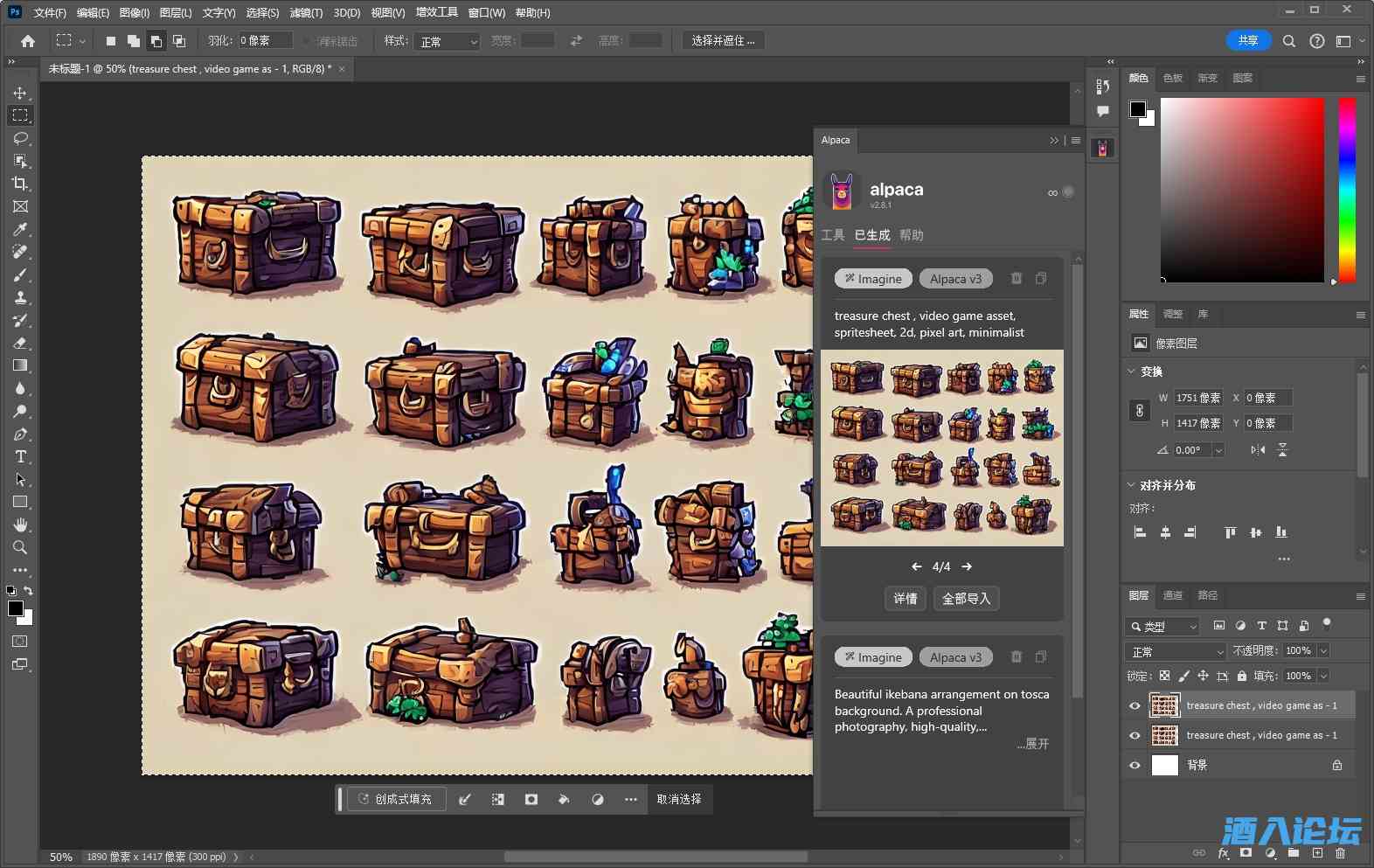1374x868 pixels.
Task: Toggle the link width and height constraint
Action: [1139, 410]
